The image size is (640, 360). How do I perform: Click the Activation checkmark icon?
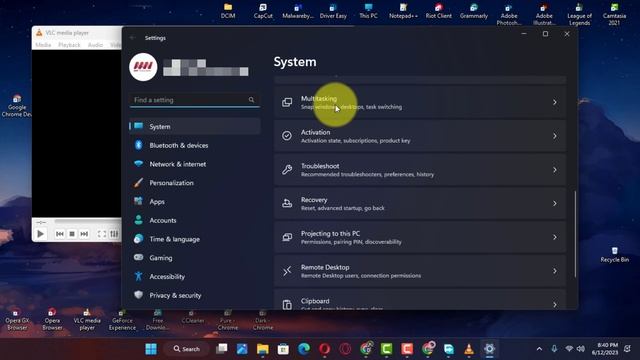coord(287,136)
